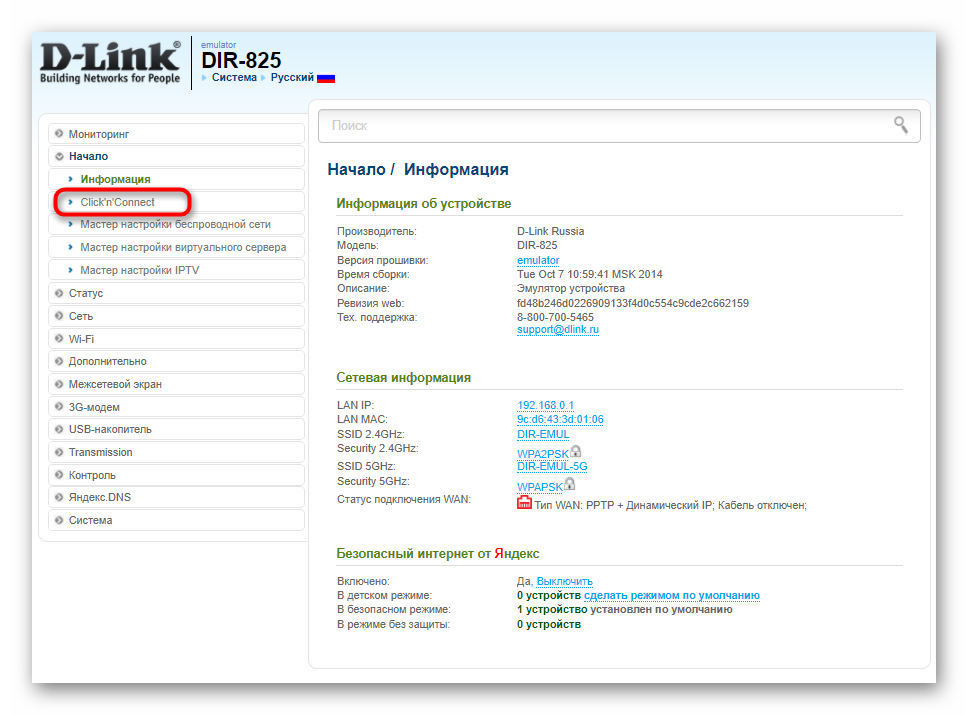968x715 pixels.
Task: Click the WPAPSK security link
Action: pos(540,487)
